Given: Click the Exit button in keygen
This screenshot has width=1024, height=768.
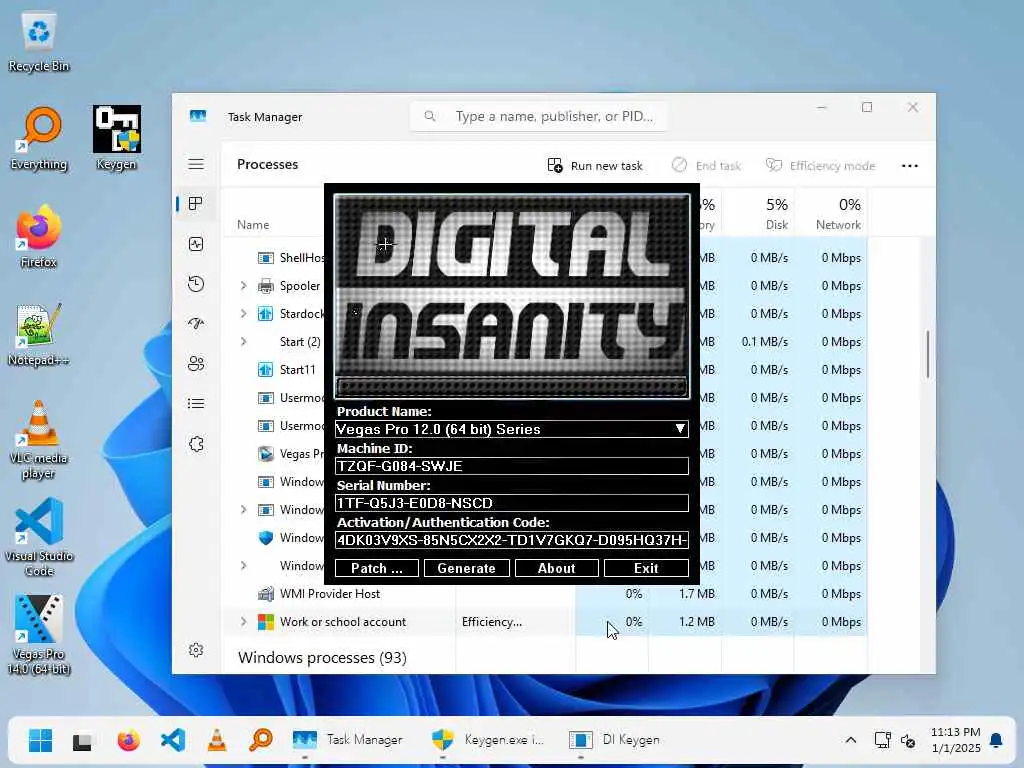Looking at the screenshot, I should click(646, 568).
